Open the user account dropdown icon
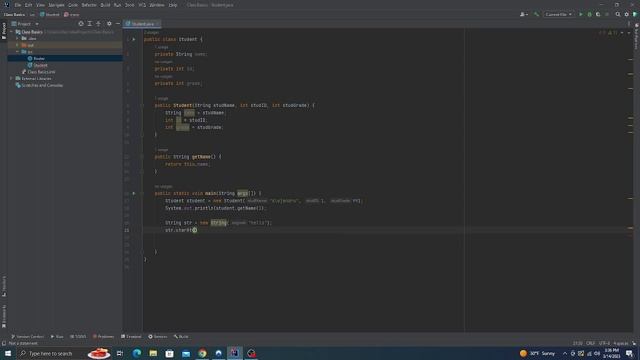 524,14
